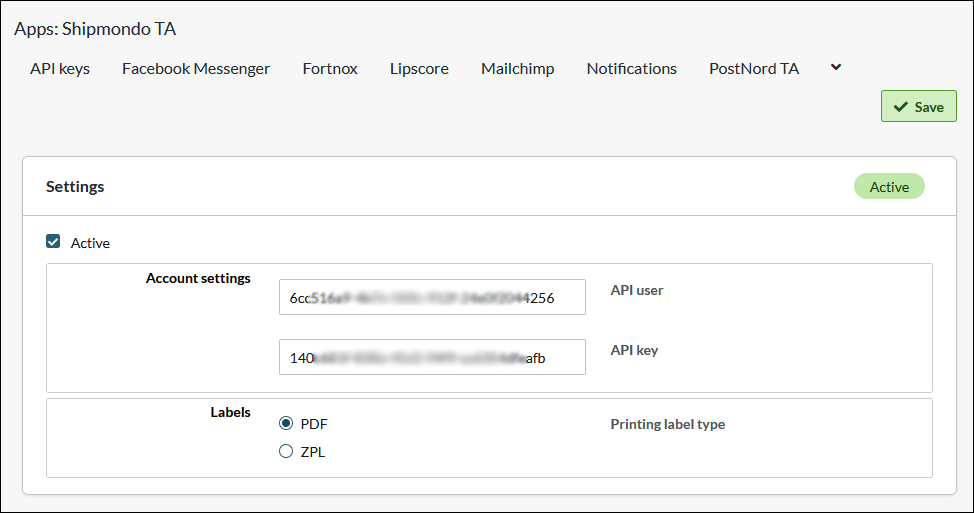Click the Settings panel heading

75,187
